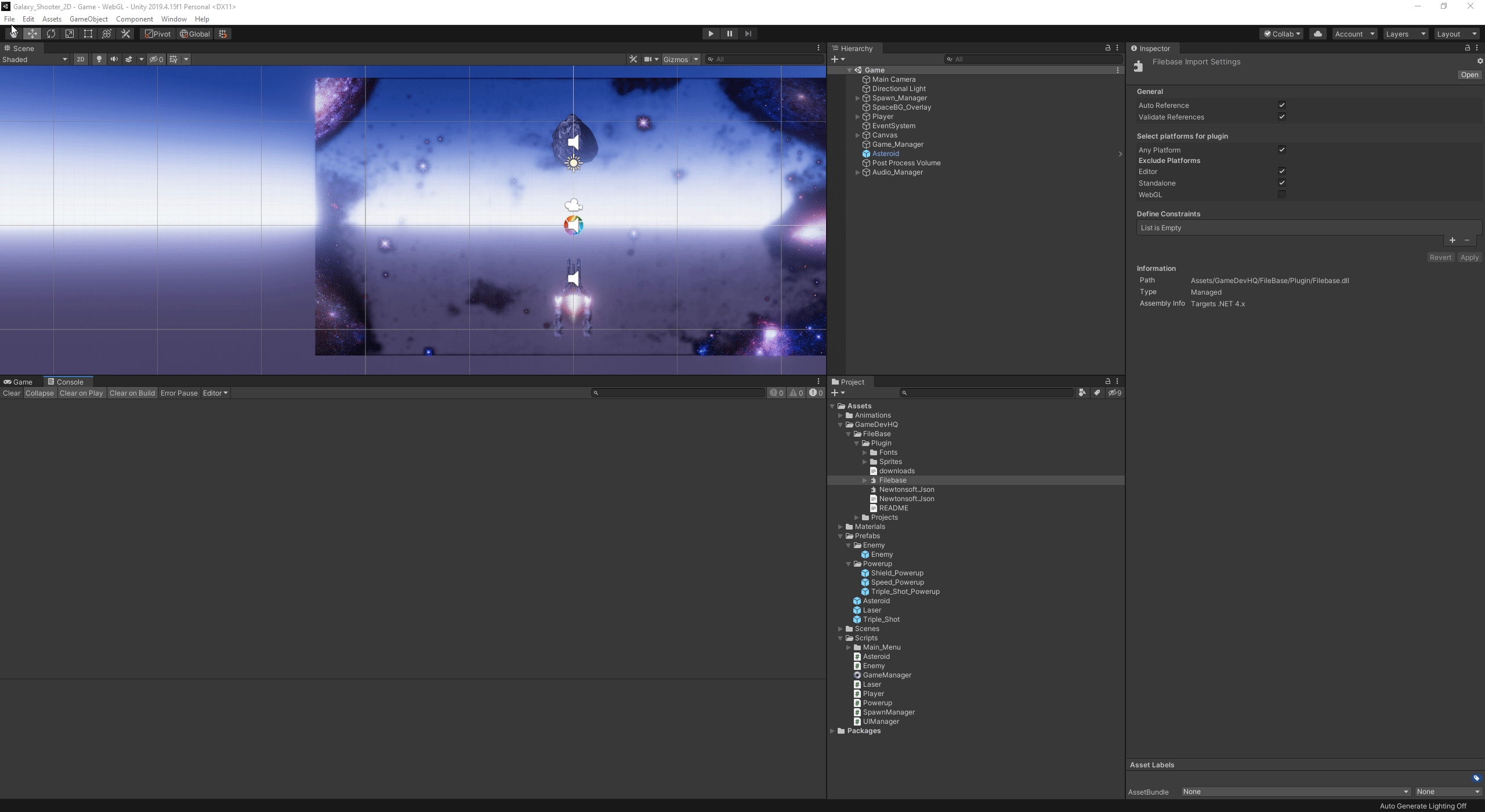Select the combined Transform tool
Image resolution: width=1485 pixels, height=812 pixels.
click(107, 34)
